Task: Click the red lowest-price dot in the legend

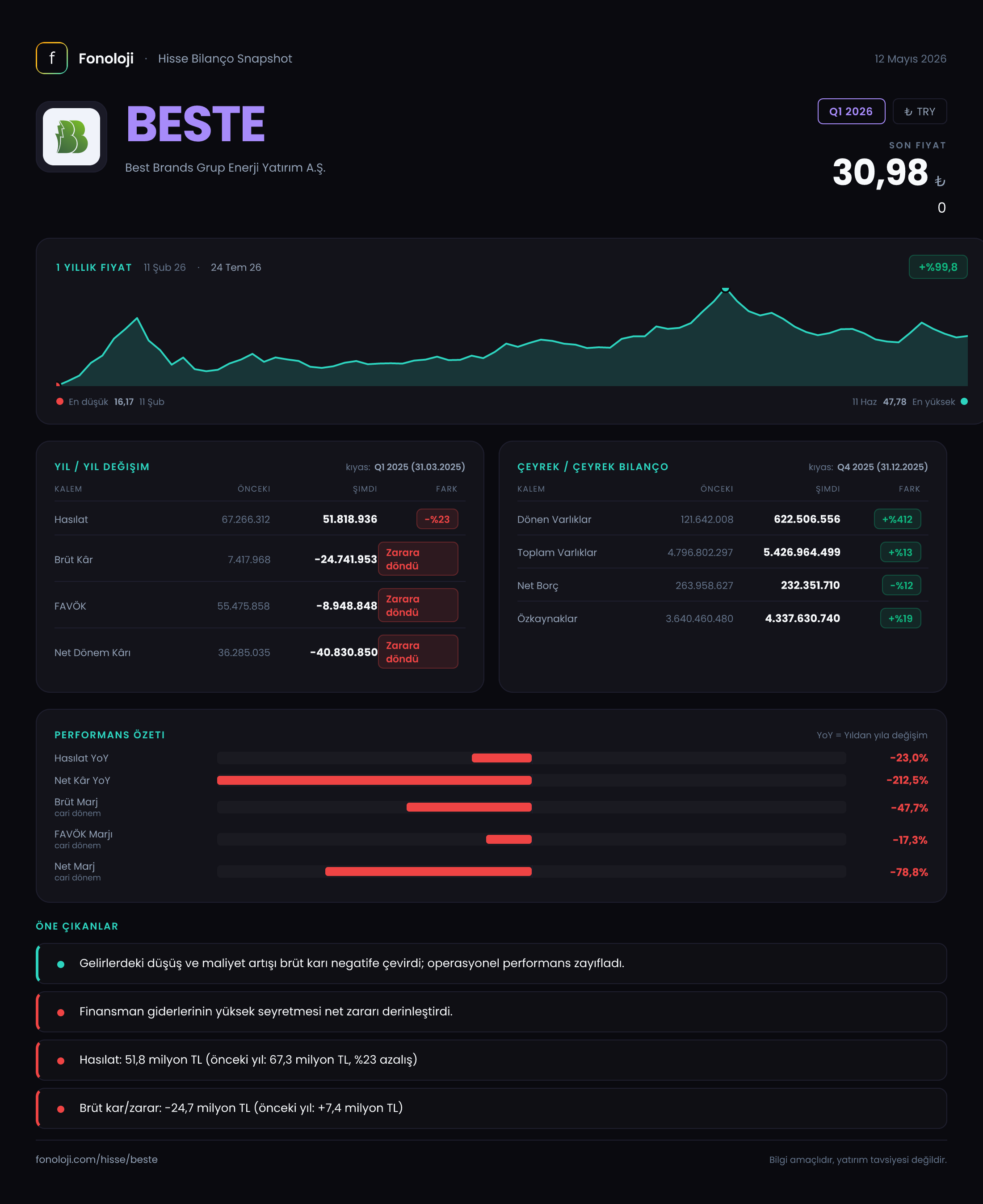Action: coord(59,401)
